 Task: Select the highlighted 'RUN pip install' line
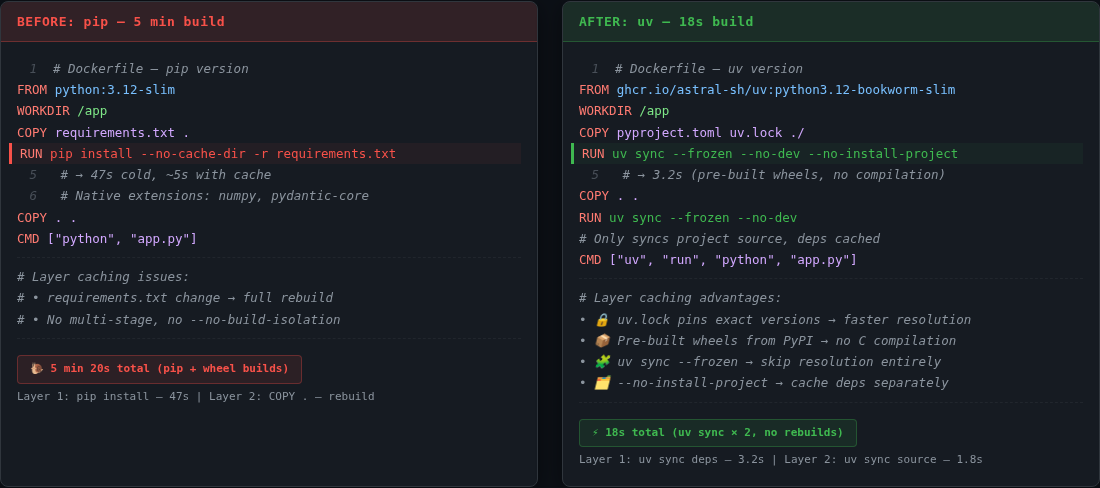click(x=265, y=154)
